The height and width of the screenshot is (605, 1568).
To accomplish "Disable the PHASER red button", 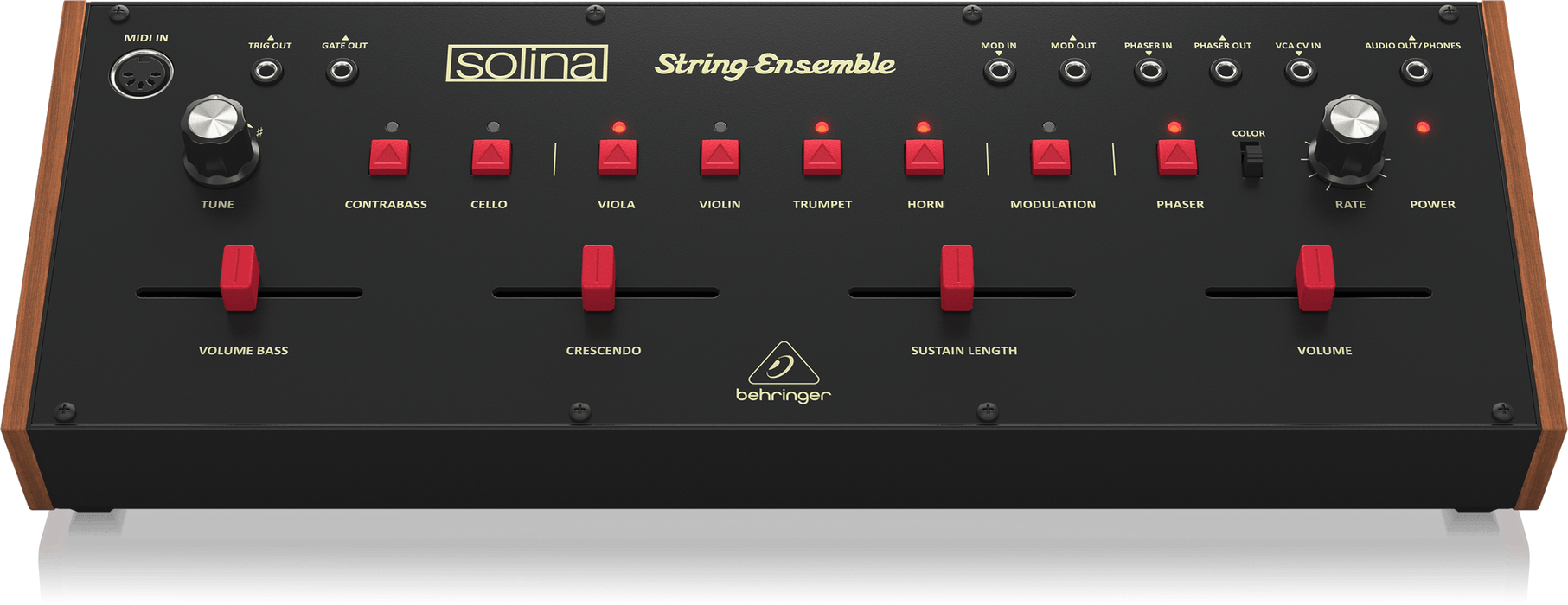I will coord(1177,157).
